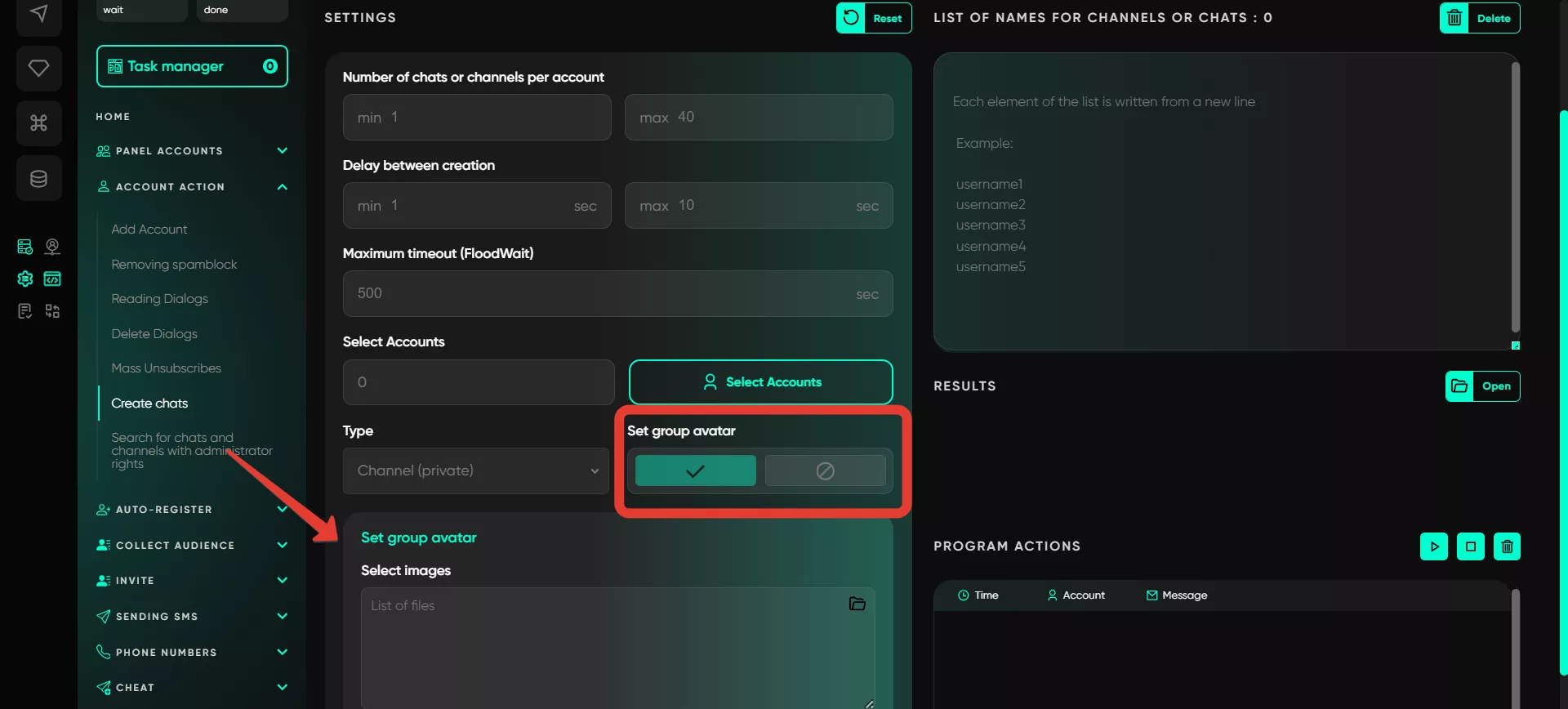Image resolution: width=1568 pixels, height=709 pixels.
Task: Click the Select Accounts button
Action: click(x=761, y=382)
